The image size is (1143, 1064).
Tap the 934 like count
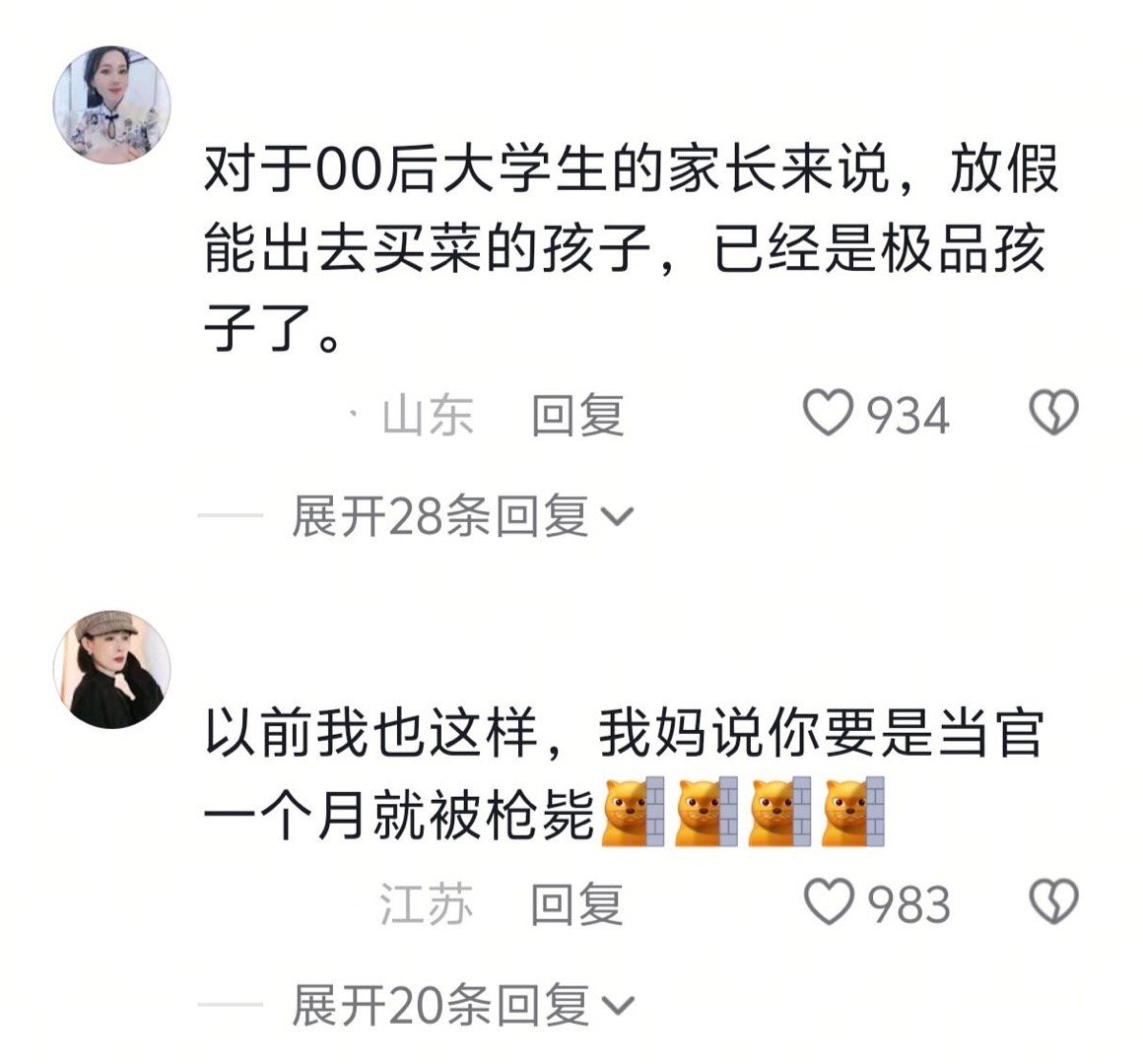(x=908, y=416)
